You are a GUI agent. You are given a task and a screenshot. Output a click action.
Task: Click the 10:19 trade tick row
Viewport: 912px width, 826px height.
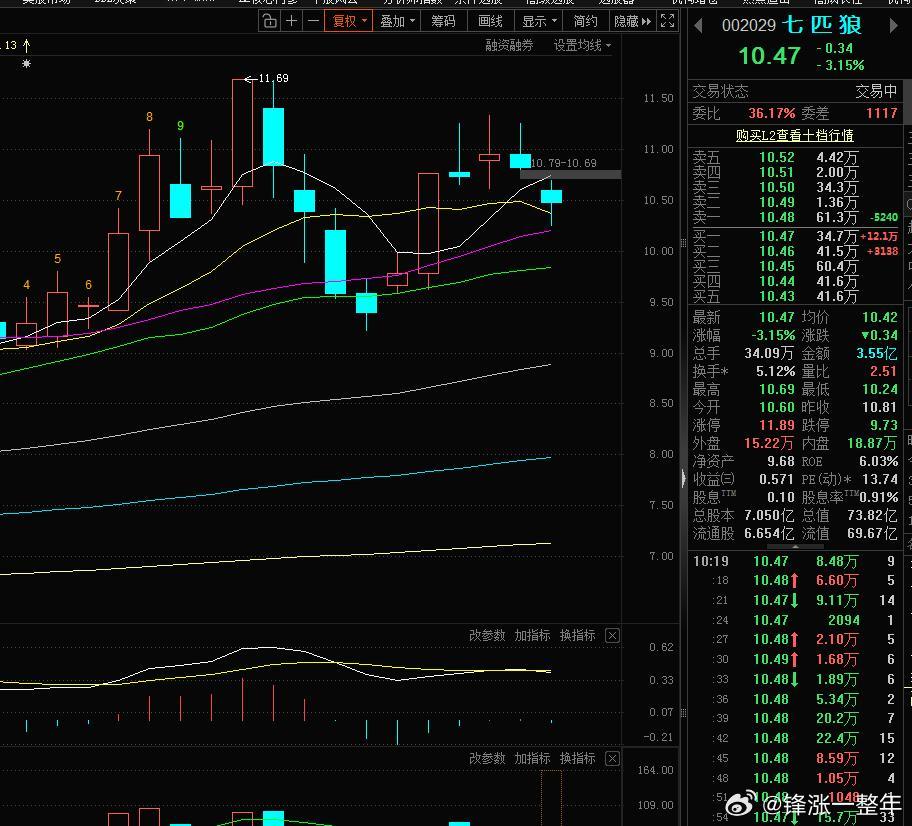[795, 561]
